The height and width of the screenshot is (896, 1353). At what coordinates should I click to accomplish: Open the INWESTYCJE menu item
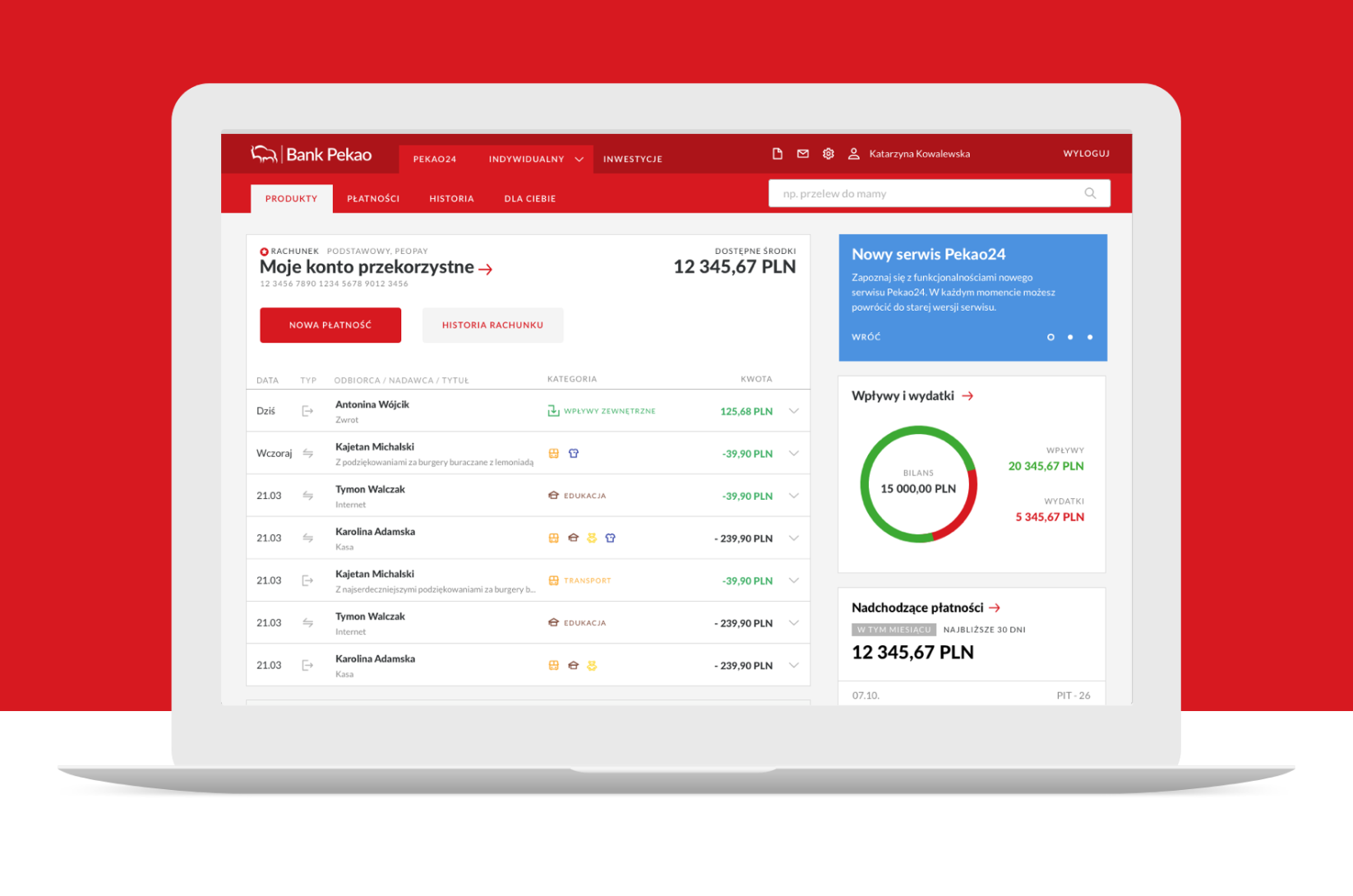coord(633,159)
